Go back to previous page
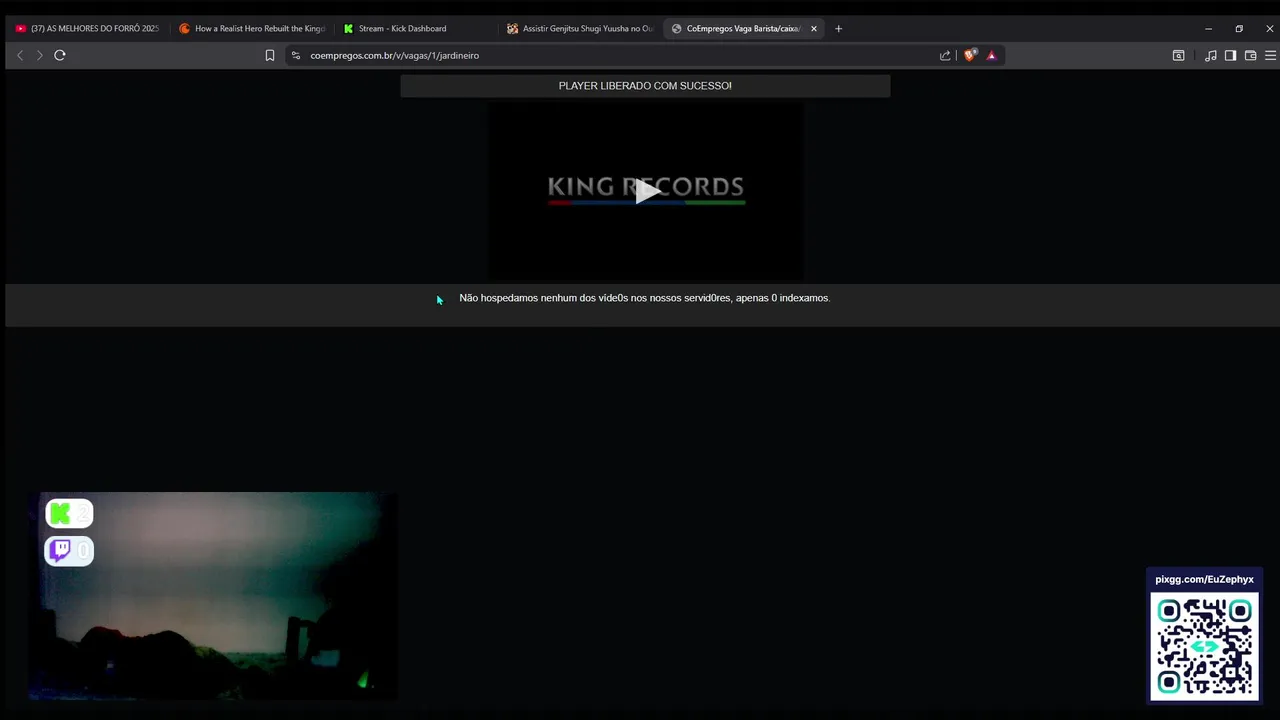This screenshot has height=720, width=1280. 20,55
